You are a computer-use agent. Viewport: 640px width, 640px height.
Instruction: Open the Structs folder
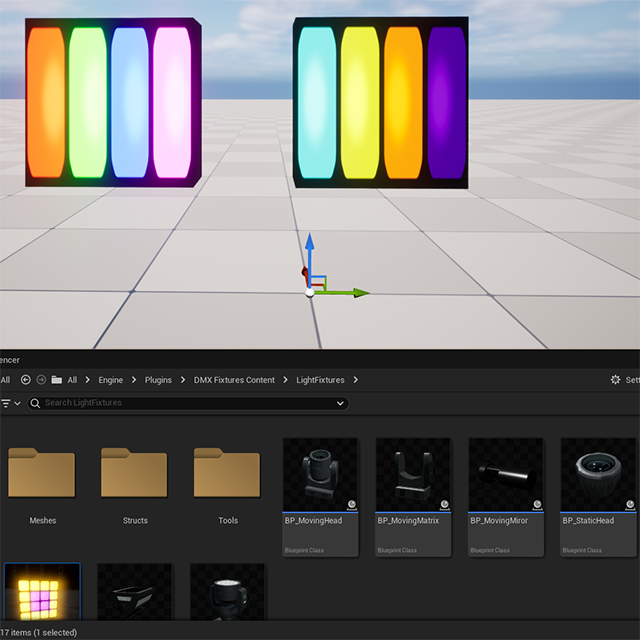135,474
